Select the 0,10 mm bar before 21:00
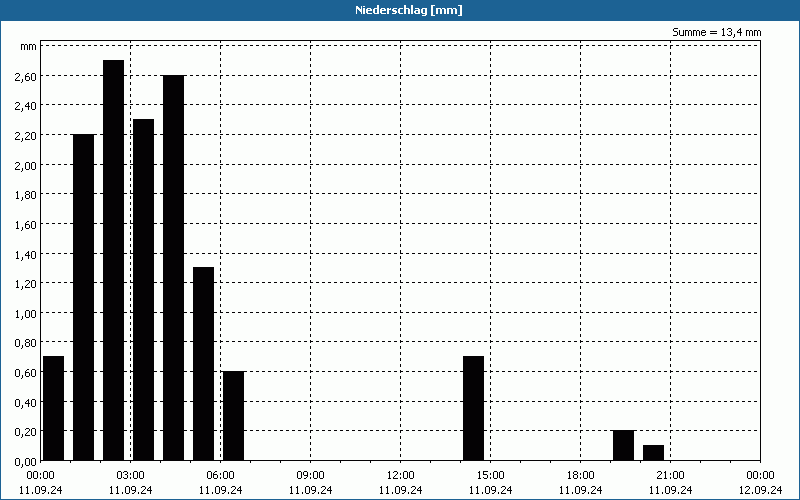800x500 pixels. (654, 453)
